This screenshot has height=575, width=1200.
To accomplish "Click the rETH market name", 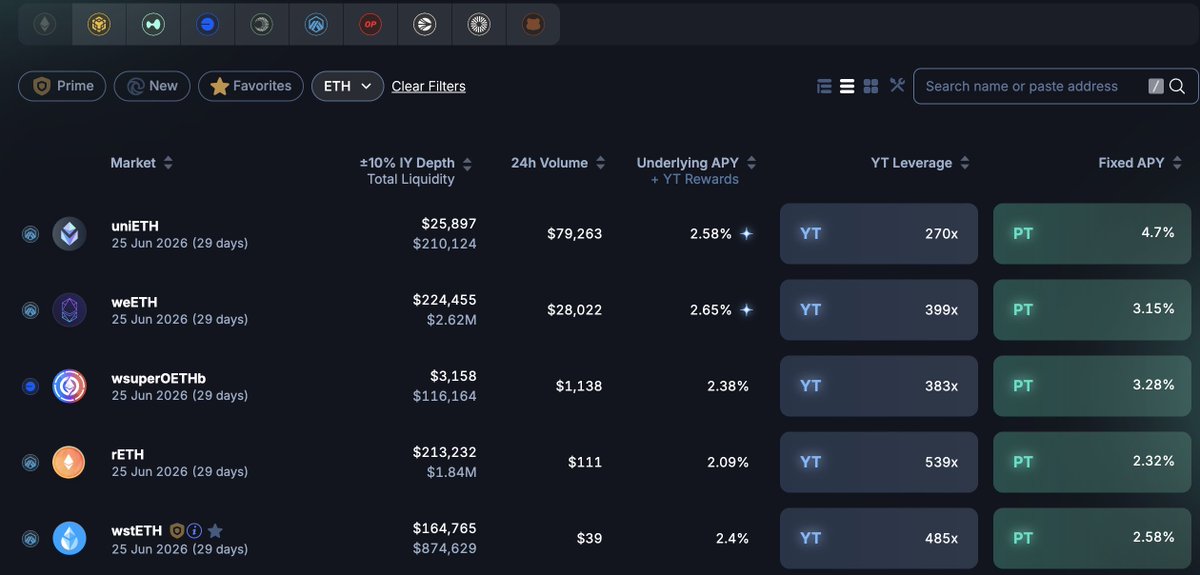I will (x=128, y=454).
